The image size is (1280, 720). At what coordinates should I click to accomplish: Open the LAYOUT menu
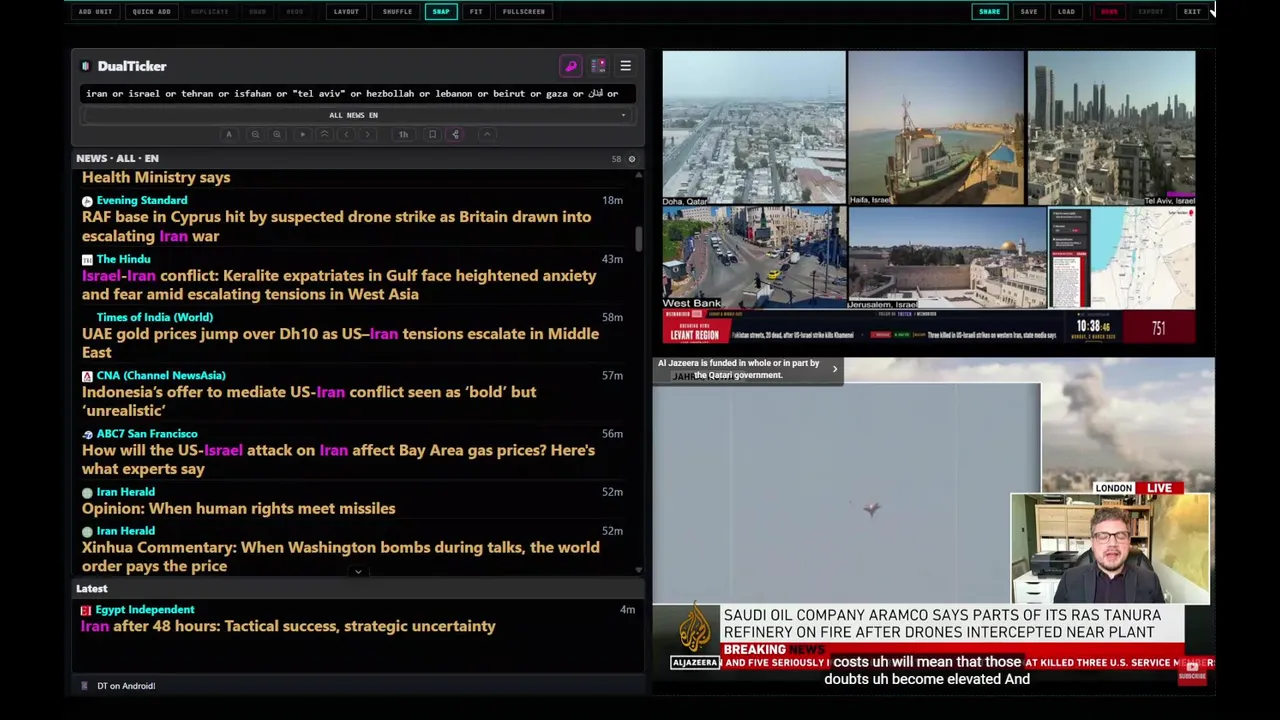pos(346,12)
